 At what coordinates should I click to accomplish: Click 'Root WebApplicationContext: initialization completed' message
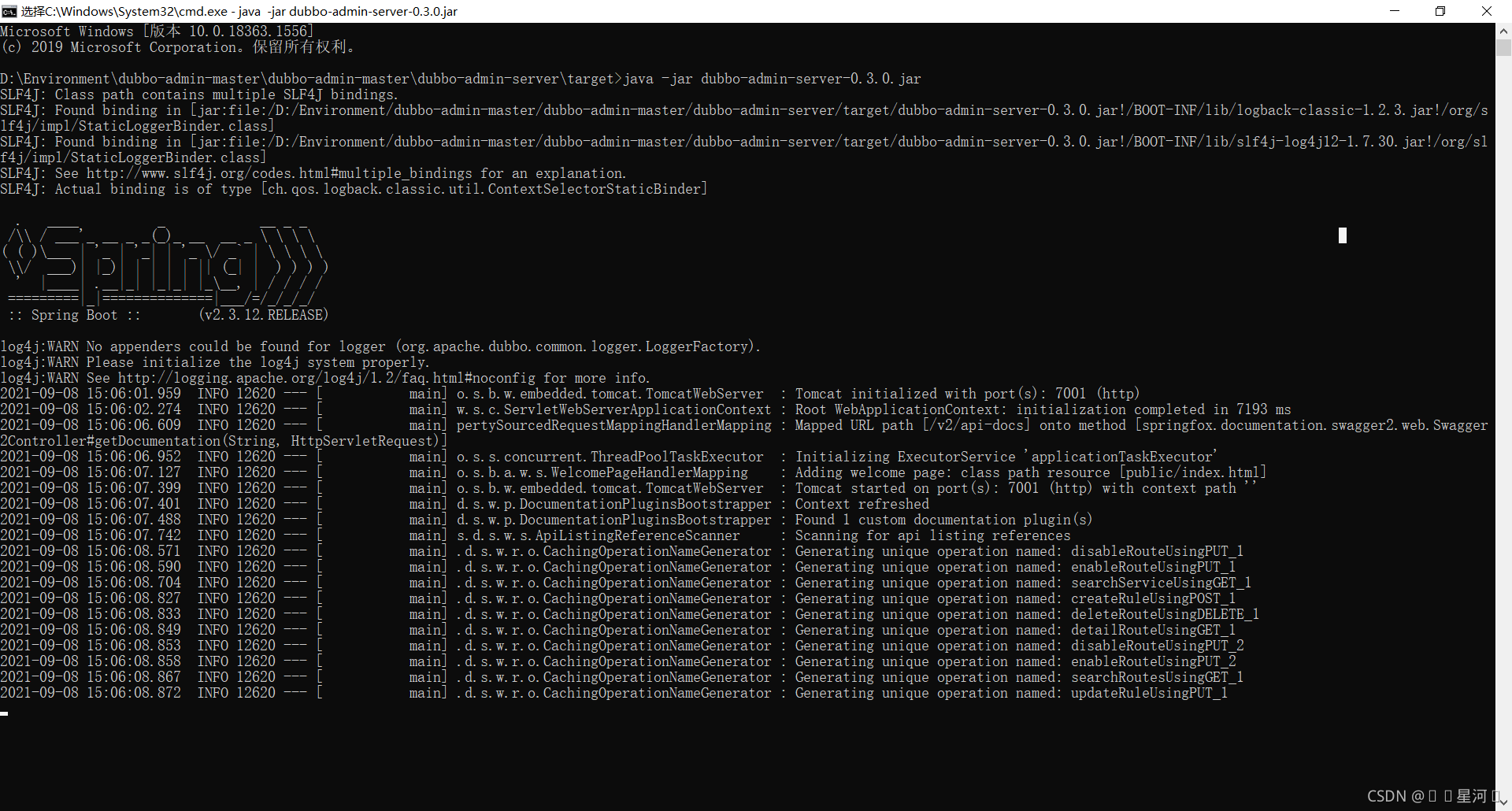pyautogui.click(x=1043, y=409)
